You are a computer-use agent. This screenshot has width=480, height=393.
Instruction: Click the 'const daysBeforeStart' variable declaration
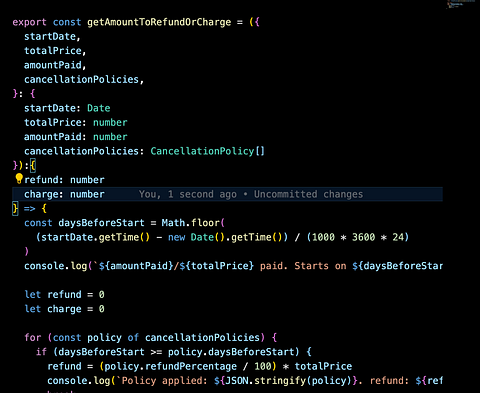84,223
